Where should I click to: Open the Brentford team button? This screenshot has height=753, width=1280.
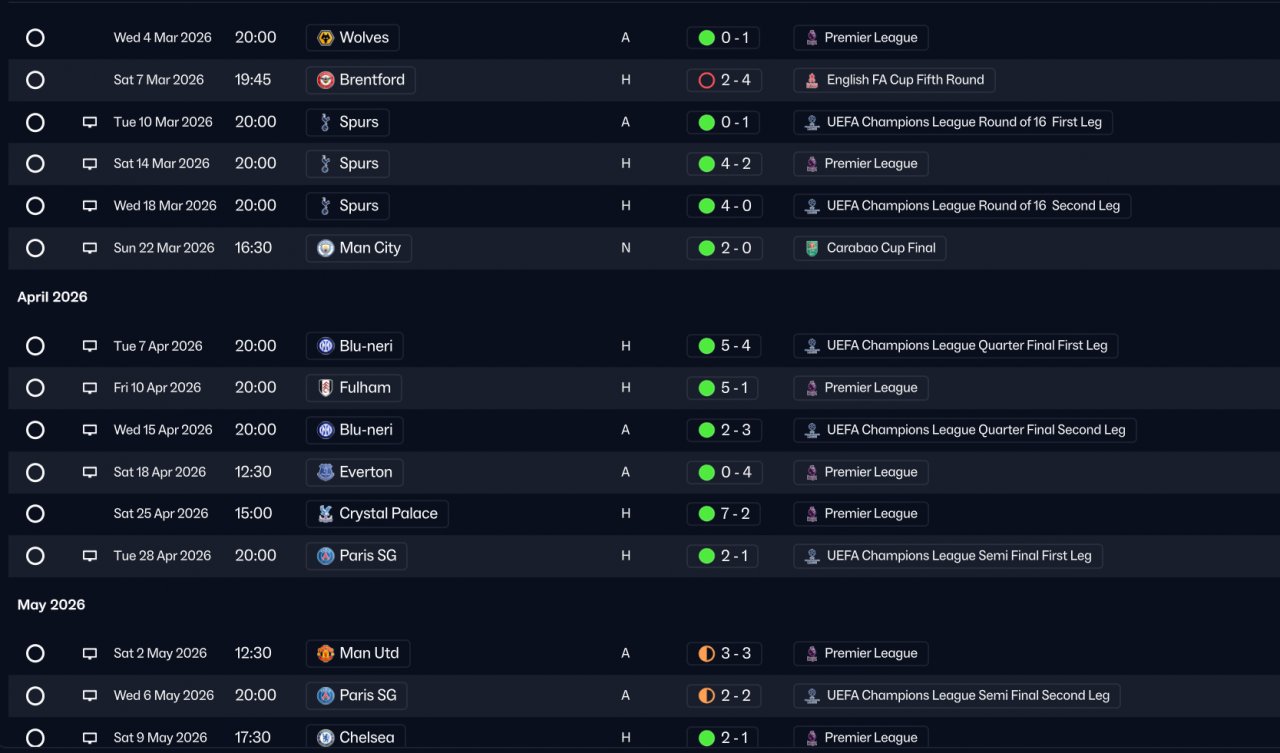tap(361, 80)
